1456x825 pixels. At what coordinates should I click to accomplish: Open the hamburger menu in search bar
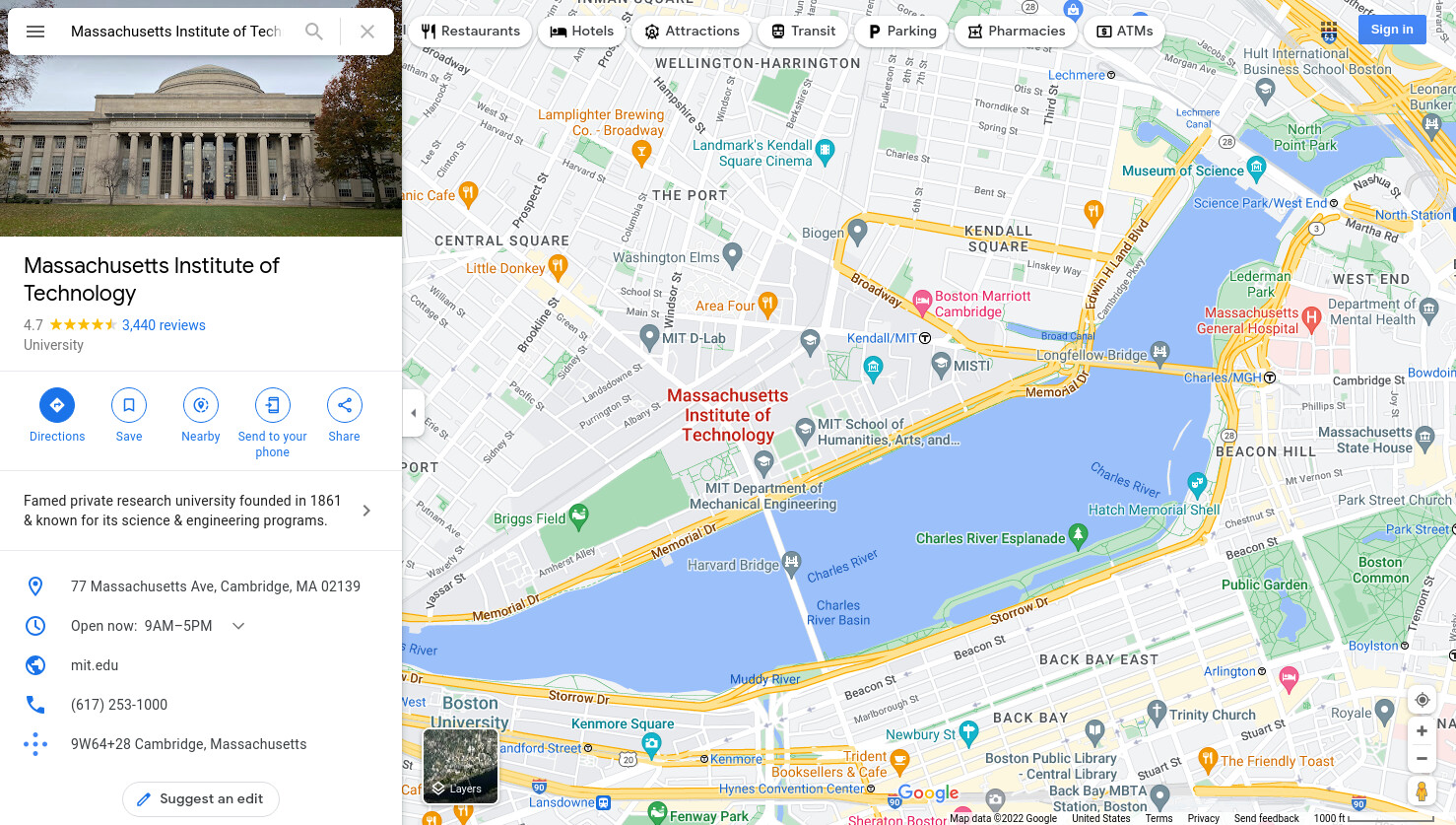[x=35, y=32]
